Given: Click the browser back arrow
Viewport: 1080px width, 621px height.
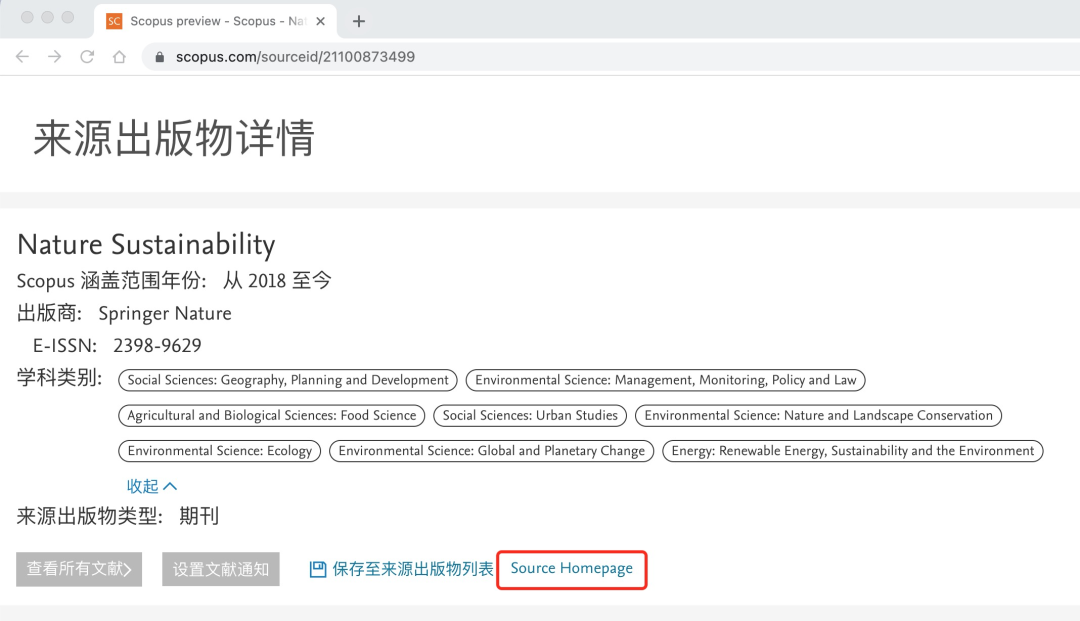Looking at the screenshot, I should pyautogui.click(x=22, y=57).
